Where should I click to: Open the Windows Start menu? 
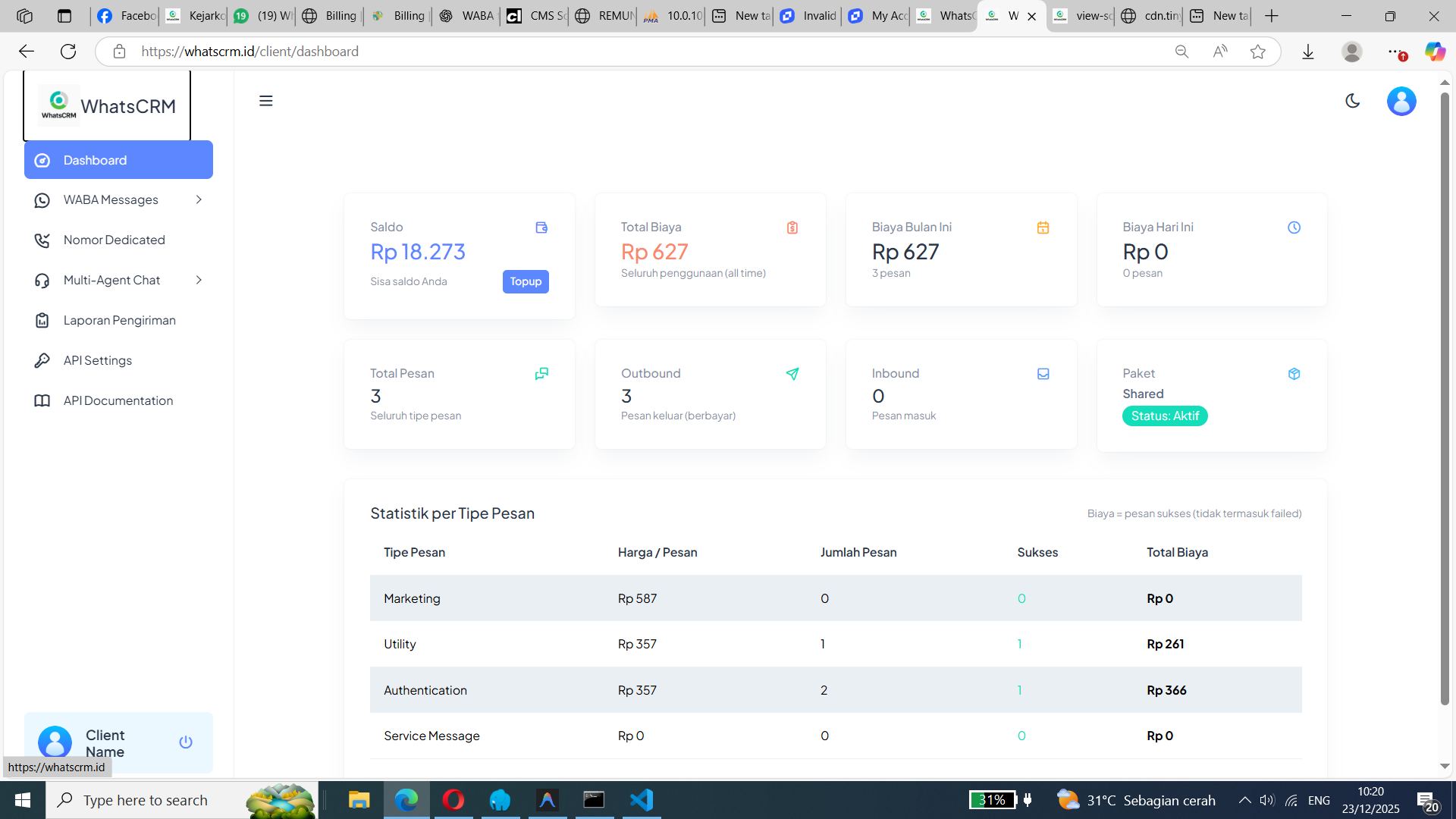pyautogui.click(x=23, y=800)
